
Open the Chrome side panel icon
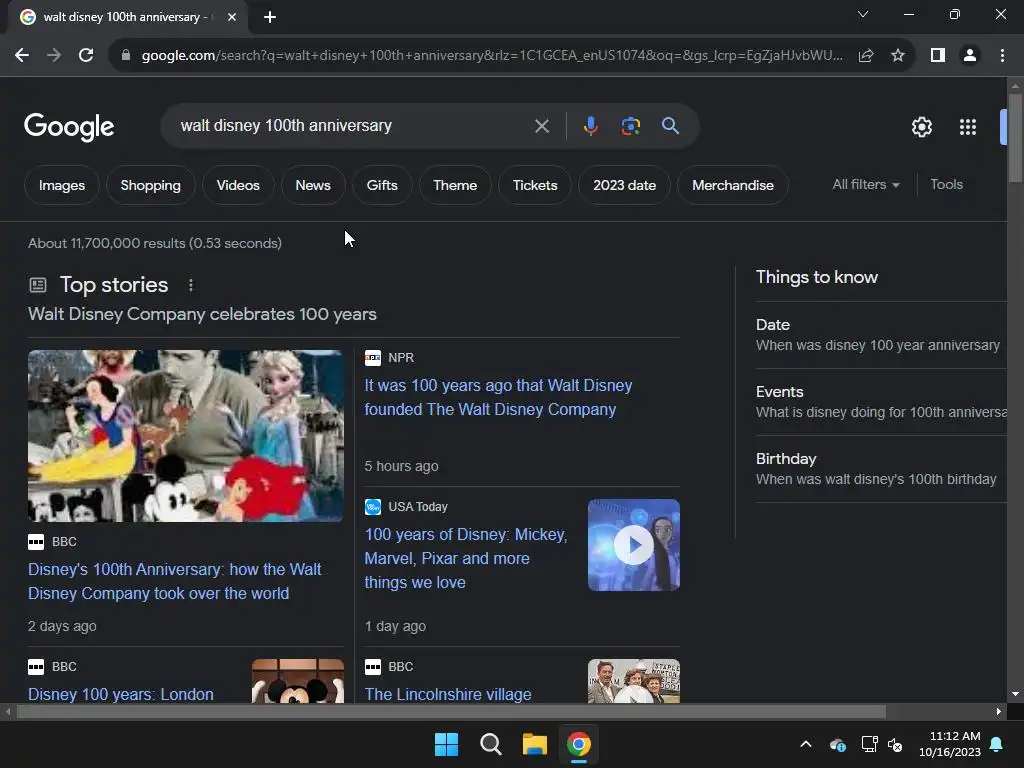[x=938, y=56]
